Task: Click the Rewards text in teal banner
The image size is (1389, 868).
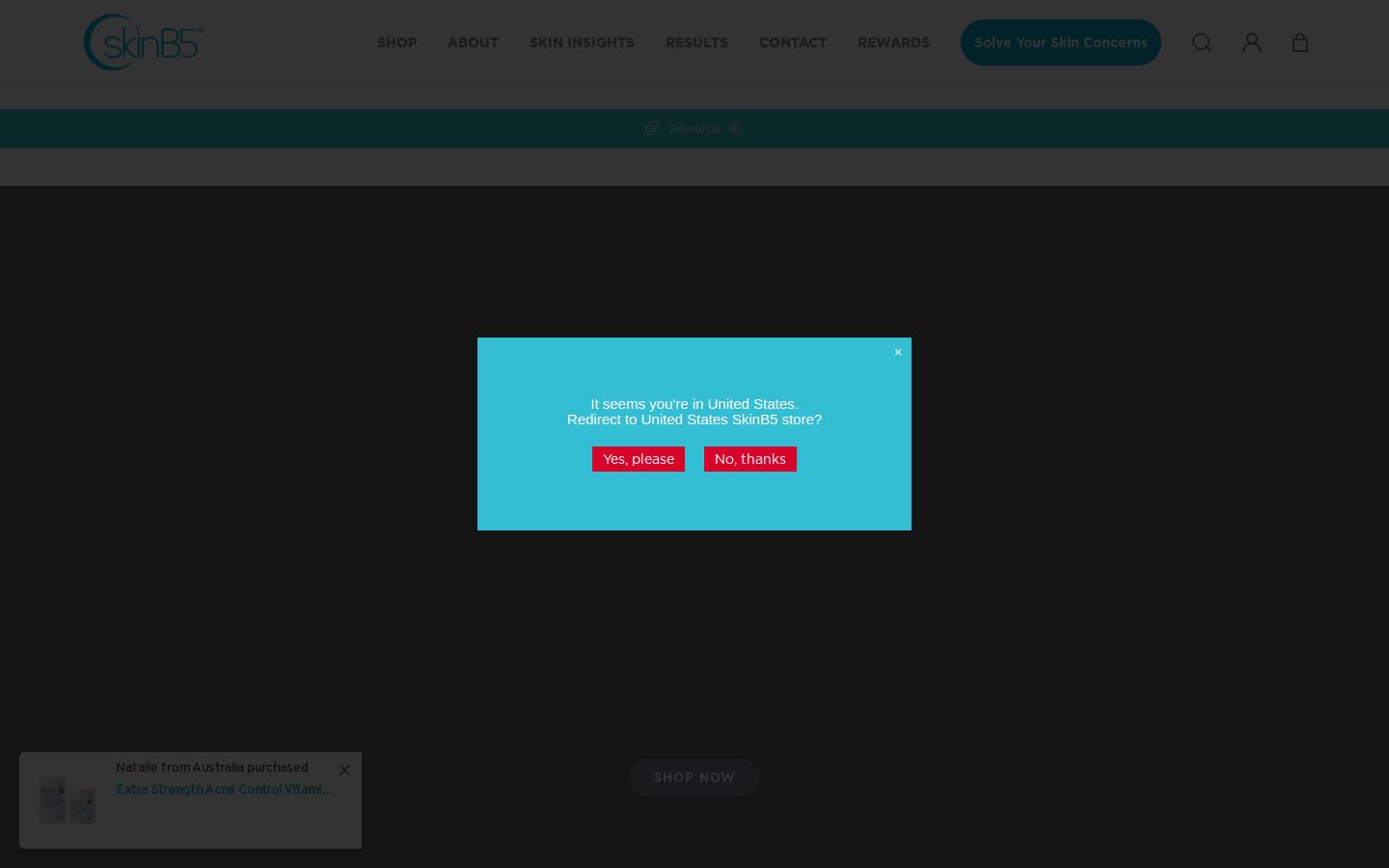Action: 694,128
